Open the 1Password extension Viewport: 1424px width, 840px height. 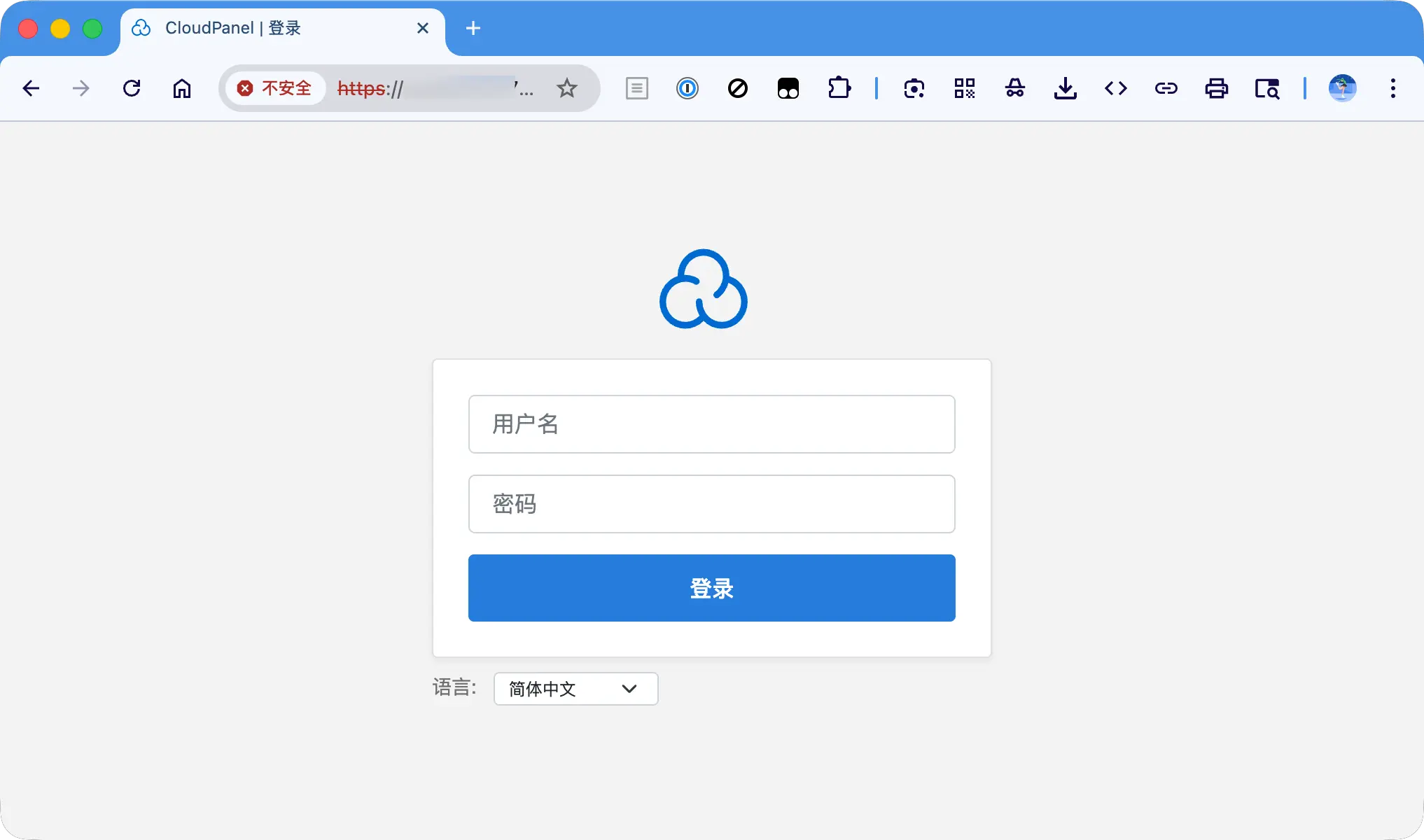coord(687,88)
